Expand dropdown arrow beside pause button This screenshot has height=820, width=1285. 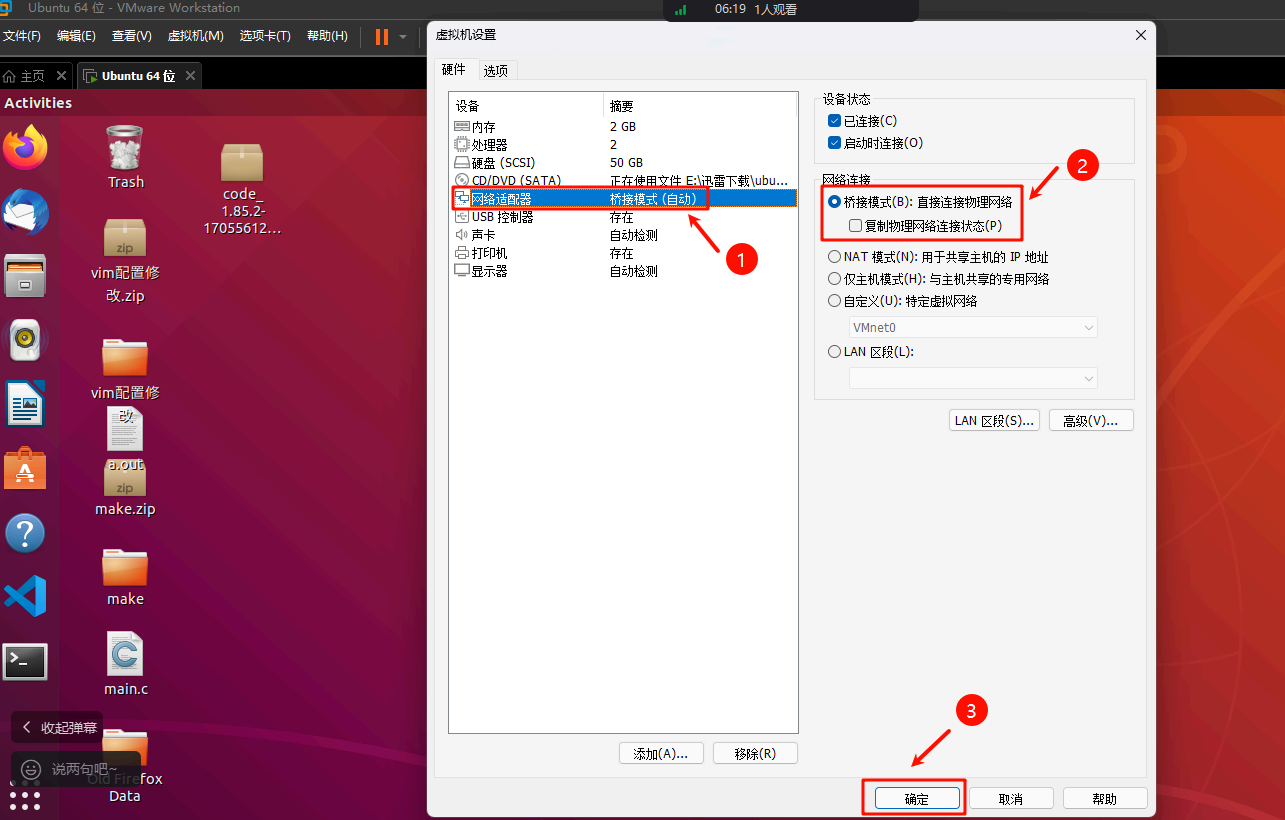pyautogui.click(x=403, y=37)
